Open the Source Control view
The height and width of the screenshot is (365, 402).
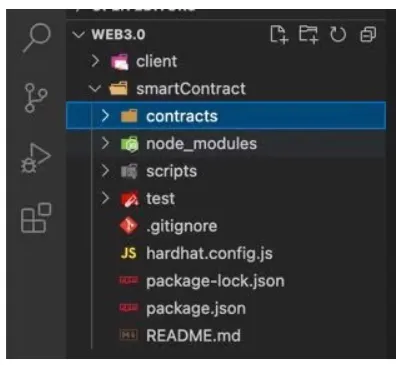35,98
